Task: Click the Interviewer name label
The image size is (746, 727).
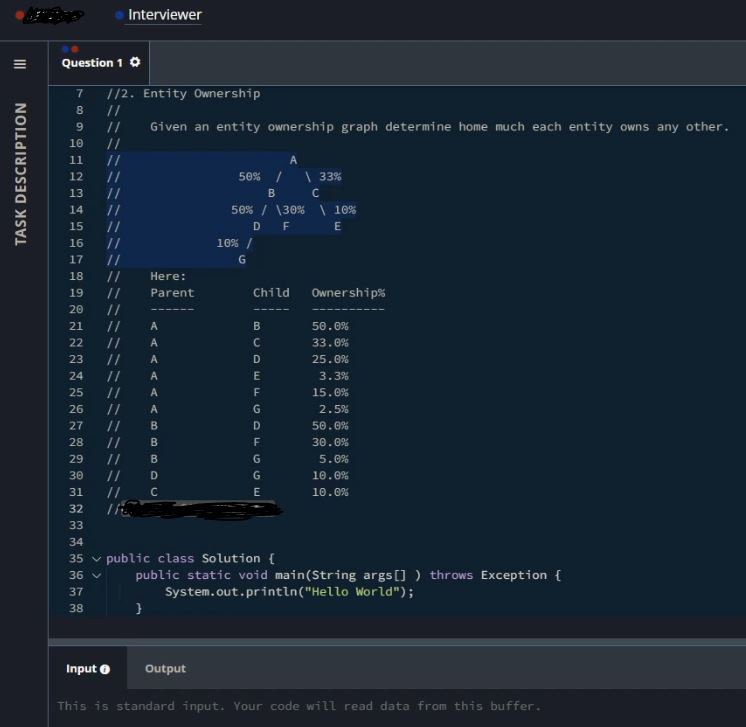Action: [x=165, y=15]
